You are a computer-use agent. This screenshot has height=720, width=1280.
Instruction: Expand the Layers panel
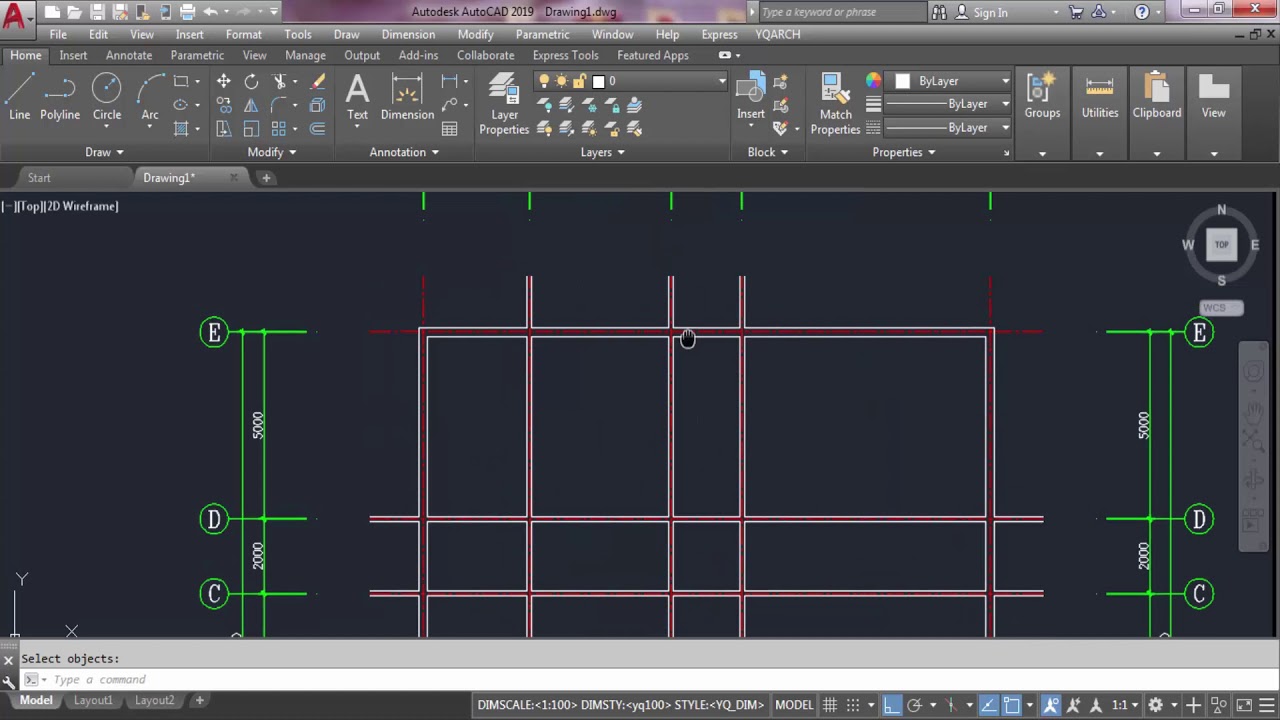(602, 152)
